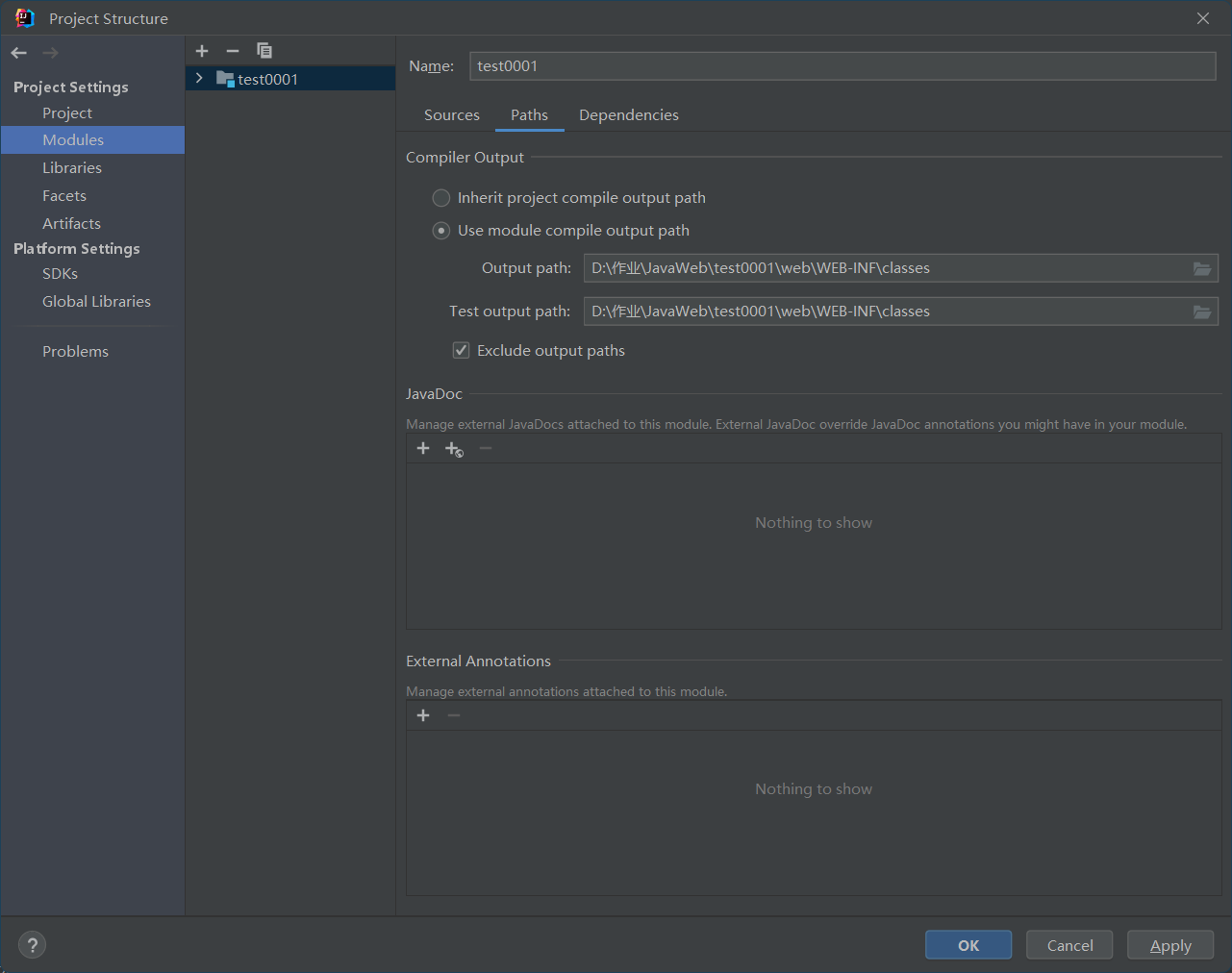Add an External Annotations path

tap(423, 715)
